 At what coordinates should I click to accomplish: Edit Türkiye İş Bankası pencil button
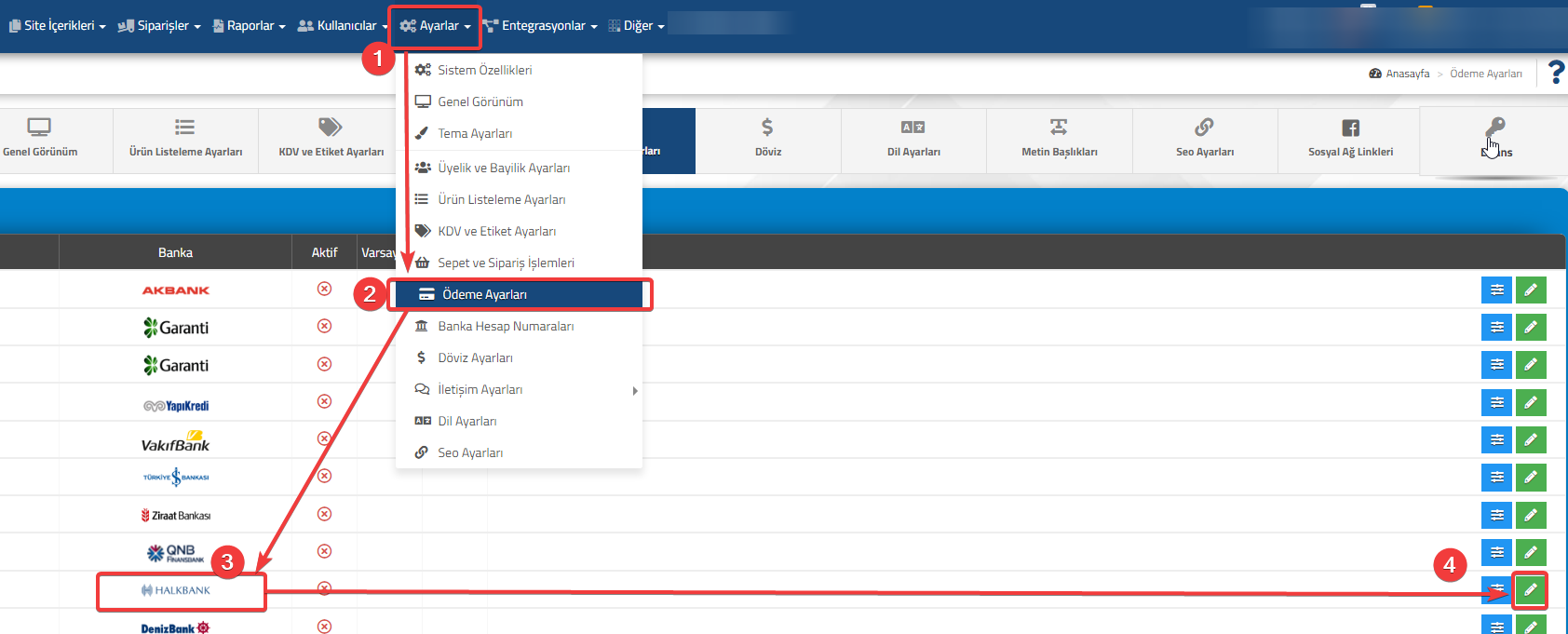coord(1531,477)
